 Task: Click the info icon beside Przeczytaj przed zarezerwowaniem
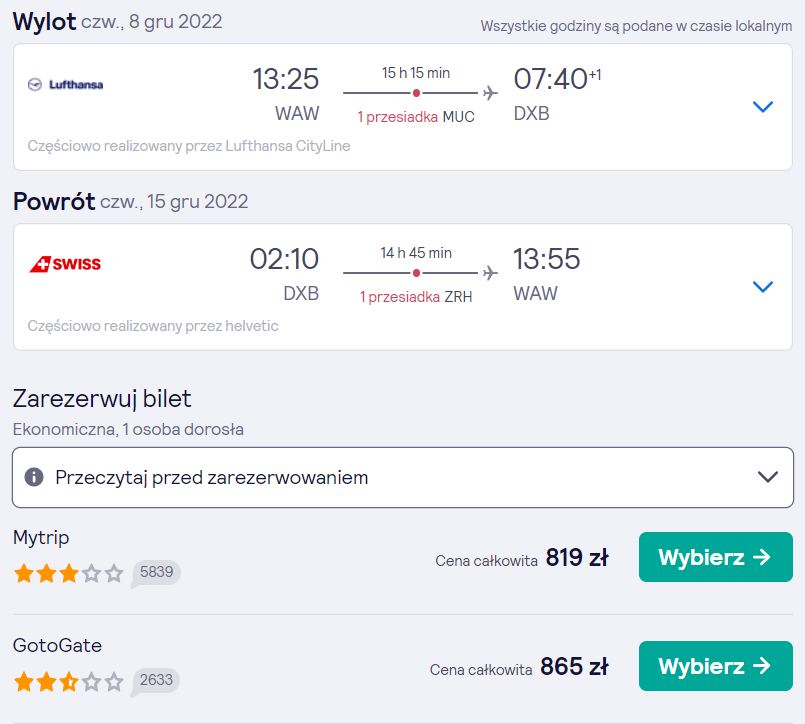pyautogui.click(x=34, y=477)
